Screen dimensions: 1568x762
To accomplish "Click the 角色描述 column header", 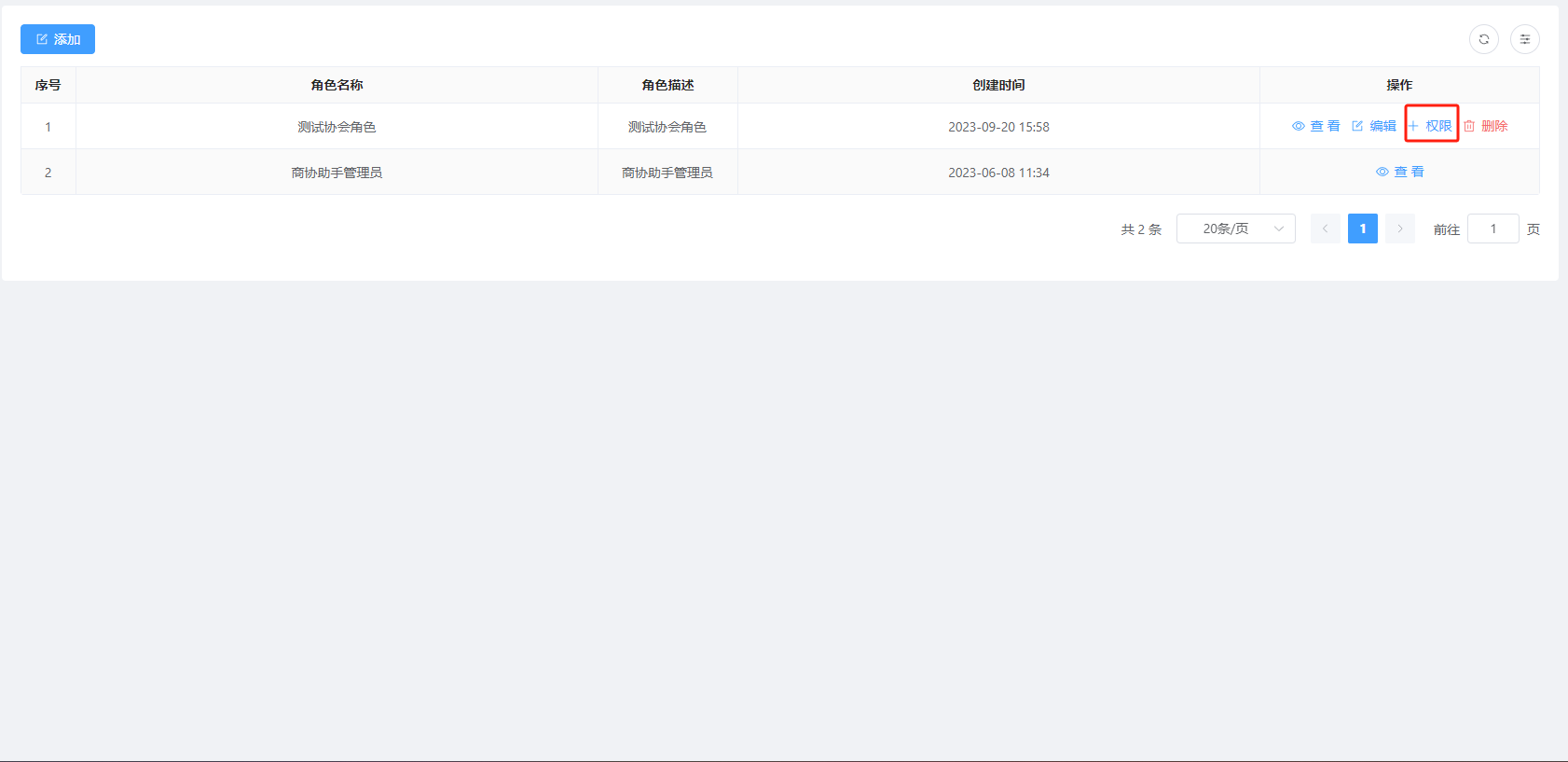I will tap(667, 85).
